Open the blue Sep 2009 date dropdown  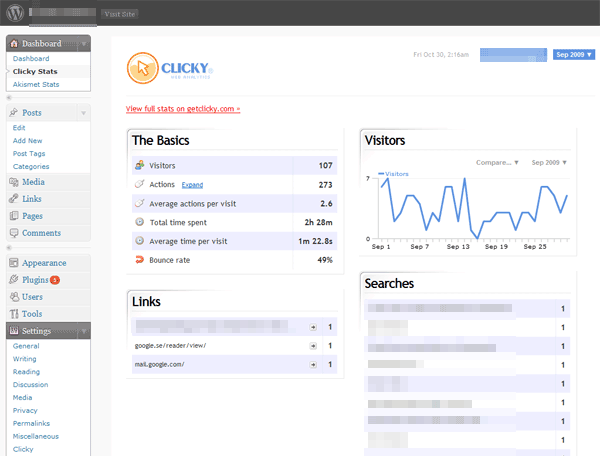[574, 55]
